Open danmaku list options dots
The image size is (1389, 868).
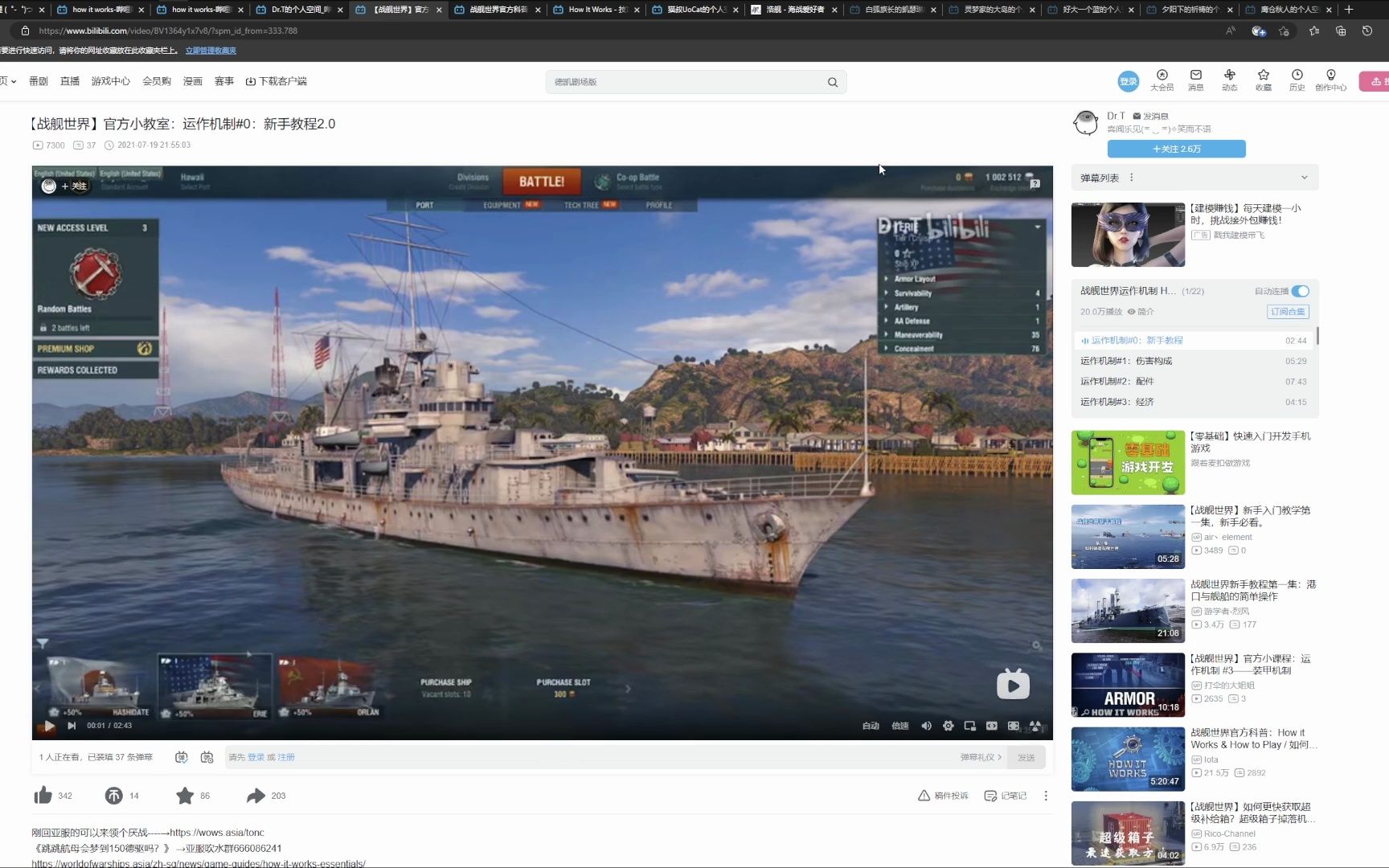coord(1132,178)
